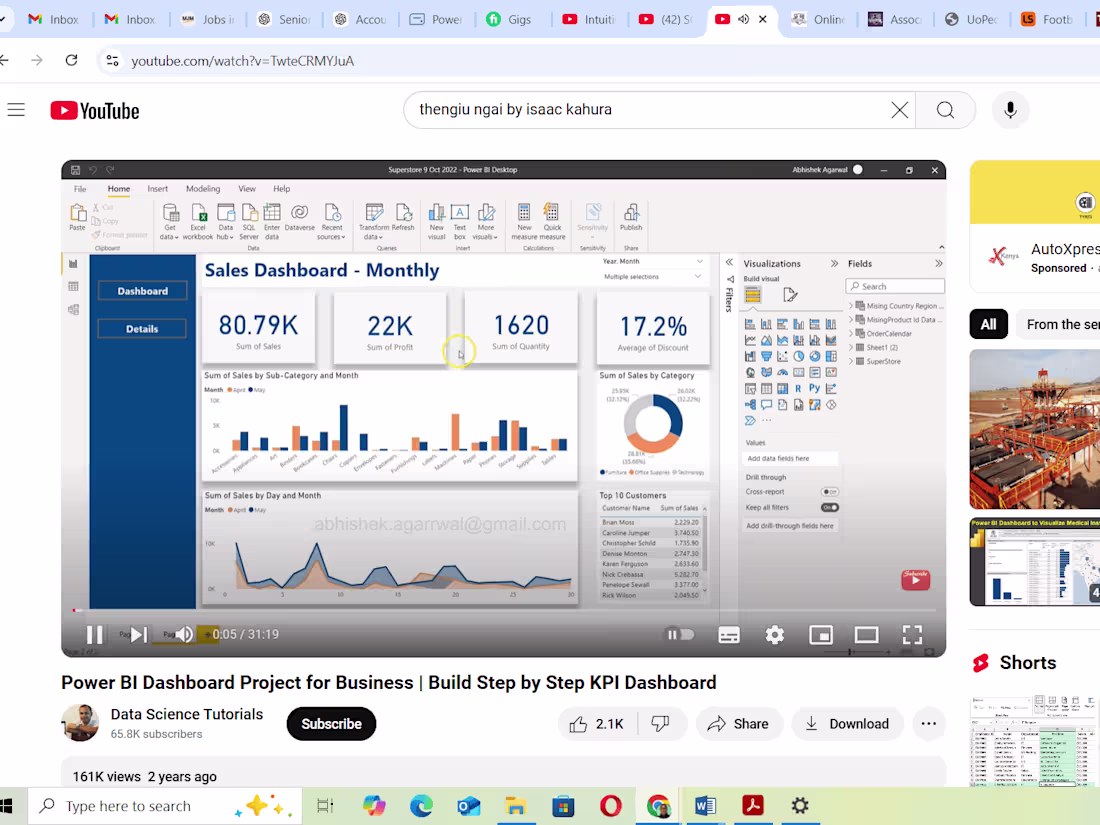Open the Insert tab in Power BI

(x=157, y=188)
